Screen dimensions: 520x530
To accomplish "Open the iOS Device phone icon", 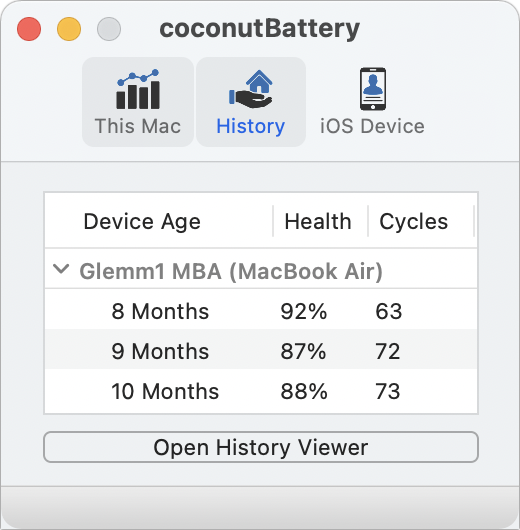I will [x=373, y=89].
